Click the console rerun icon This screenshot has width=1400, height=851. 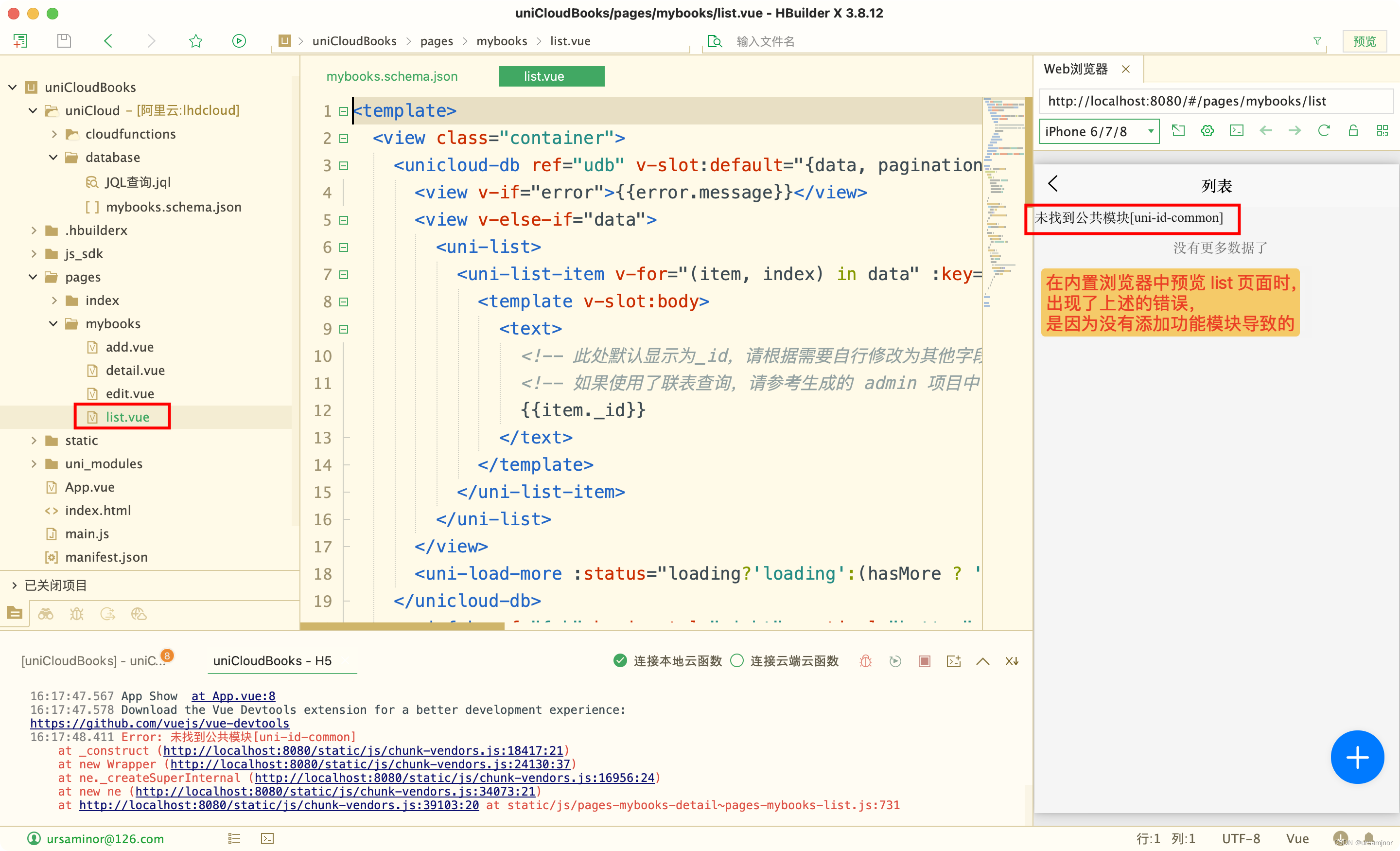895,661
